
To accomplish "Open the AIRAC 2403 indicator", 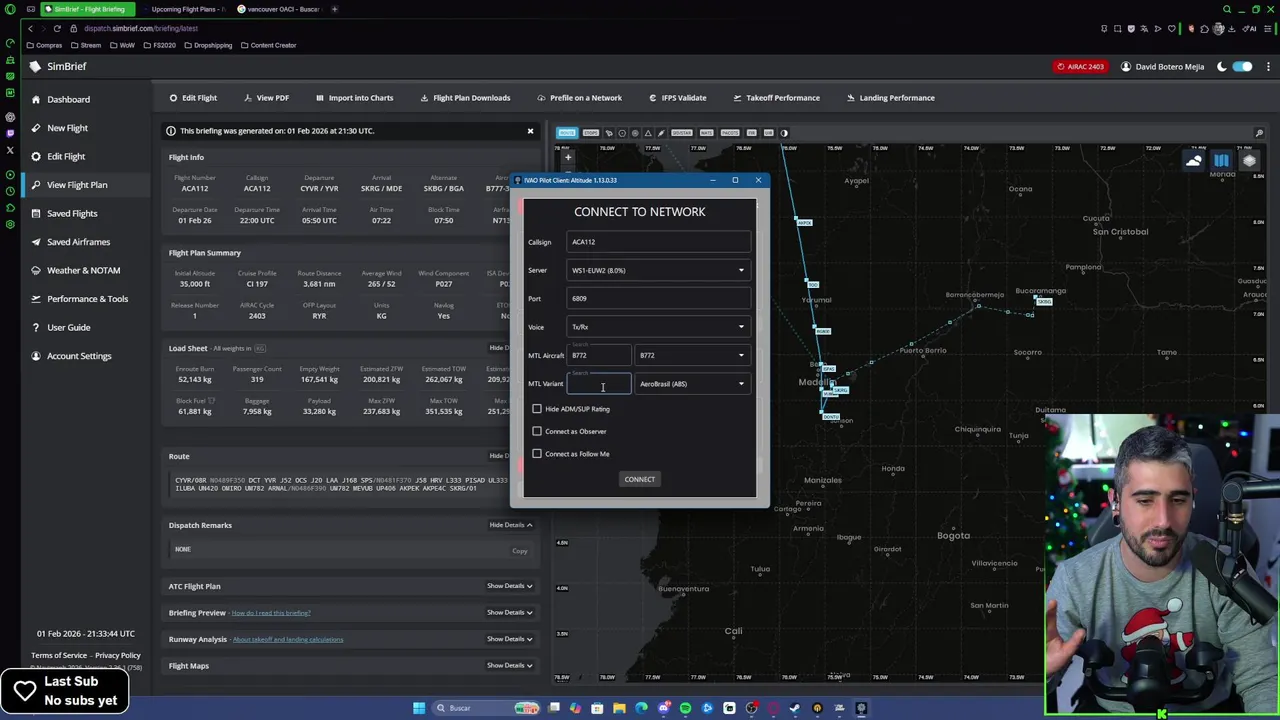I will coord(1080,67).
